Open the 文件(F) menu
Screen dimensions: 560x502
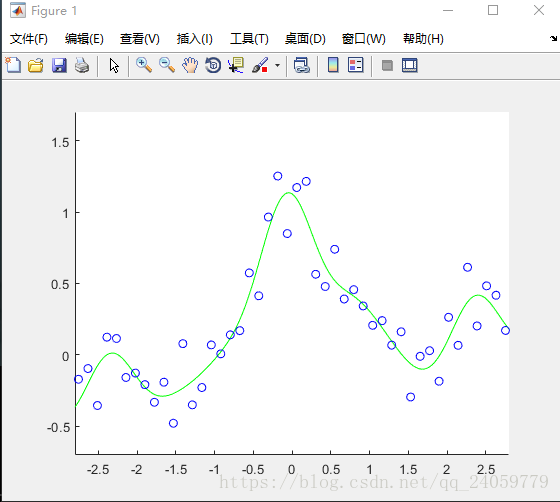pyautogui.click(x=29, y=39)
